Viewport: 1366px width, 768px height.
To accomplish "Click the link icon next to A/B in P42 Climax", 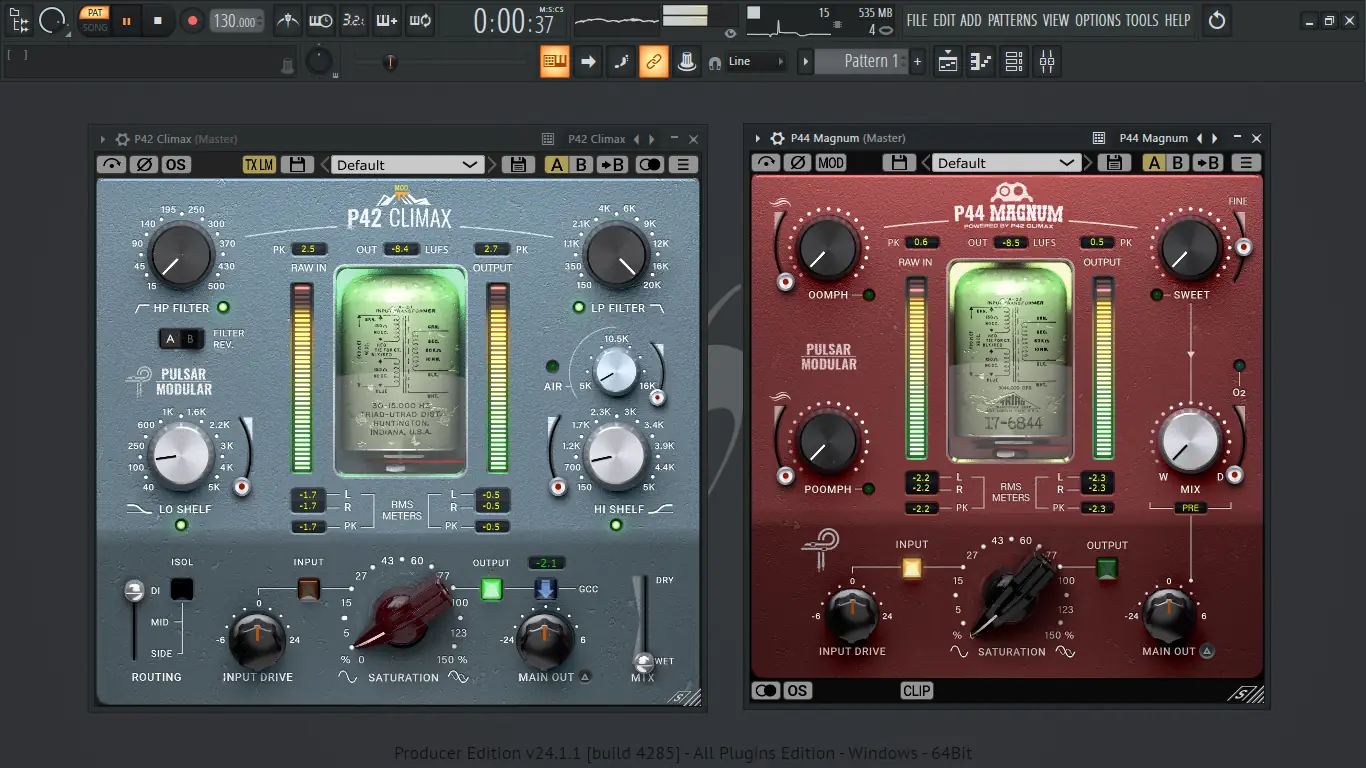I will coord(649,165).
